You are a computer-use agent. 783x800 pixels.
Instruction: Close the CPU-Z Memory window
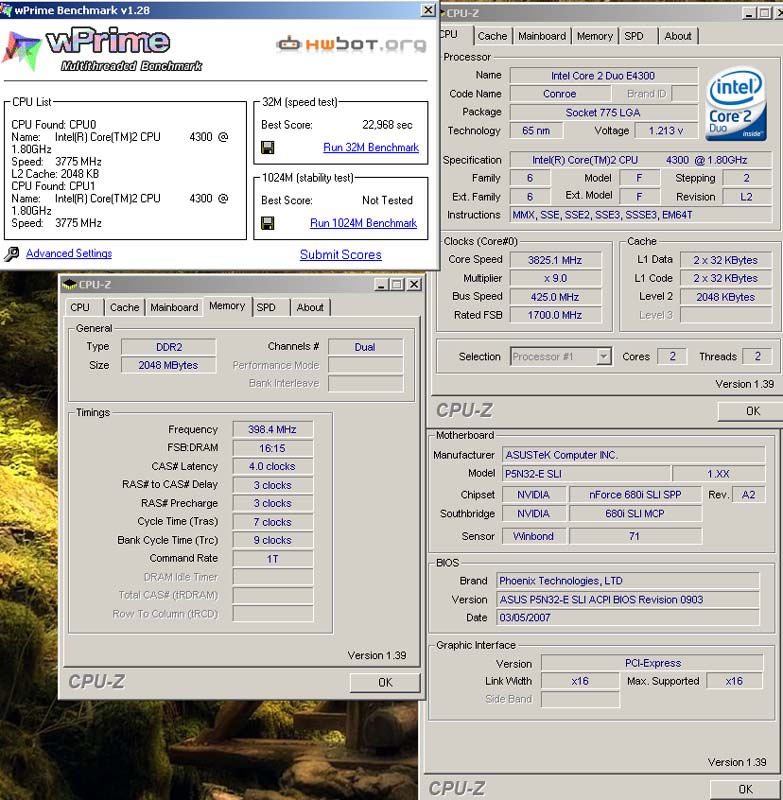(415, 284)
